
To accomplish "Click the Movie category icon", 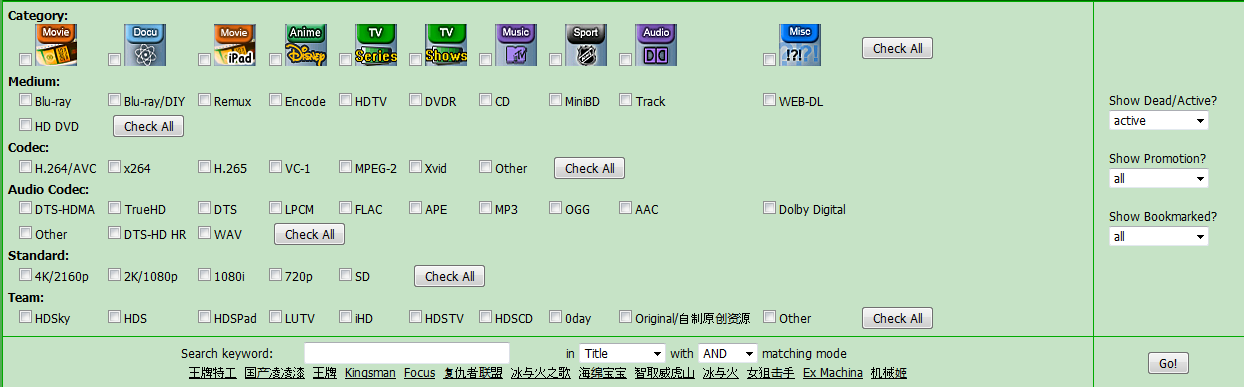I will [56, 45].
